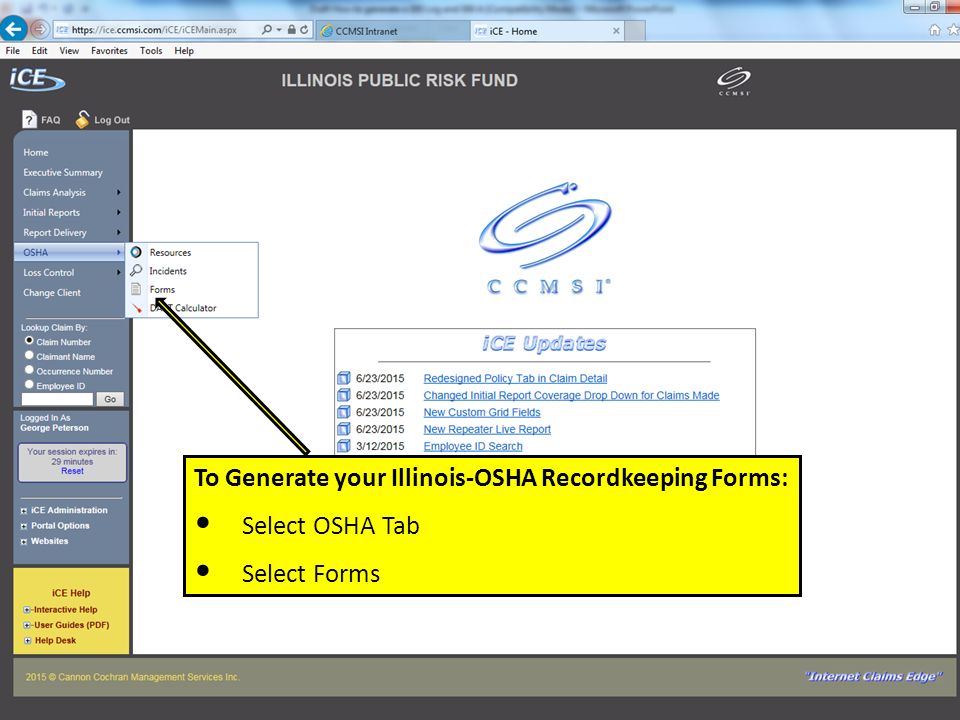Open browser favorites star icon

[953, 29]
